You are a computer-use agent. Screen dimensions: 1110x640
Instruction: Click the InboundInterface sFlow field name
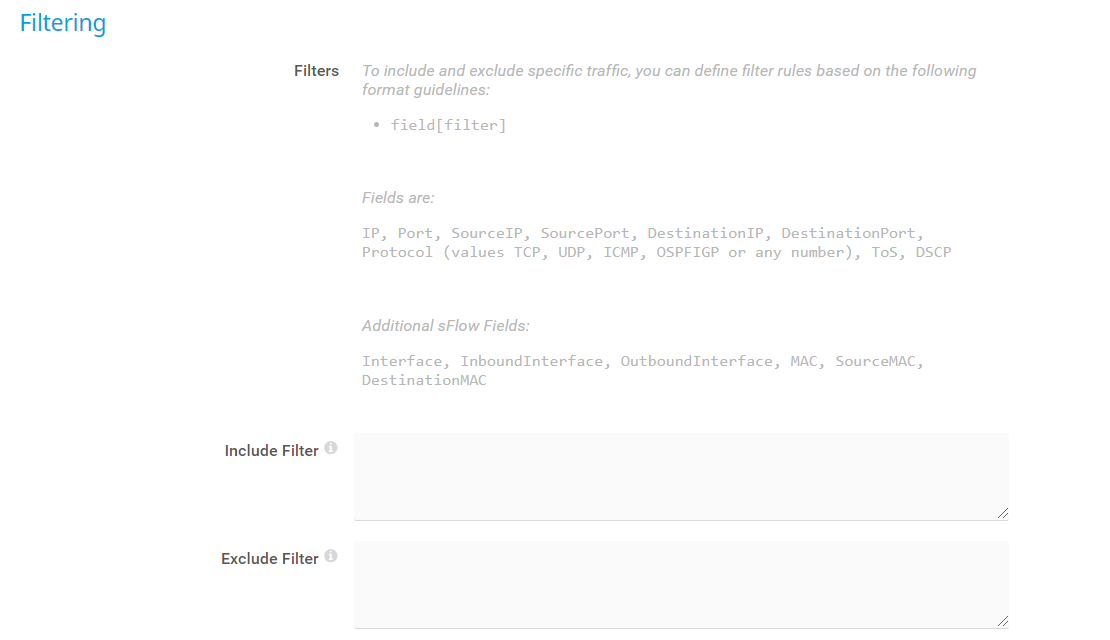(x=531, y=361)
